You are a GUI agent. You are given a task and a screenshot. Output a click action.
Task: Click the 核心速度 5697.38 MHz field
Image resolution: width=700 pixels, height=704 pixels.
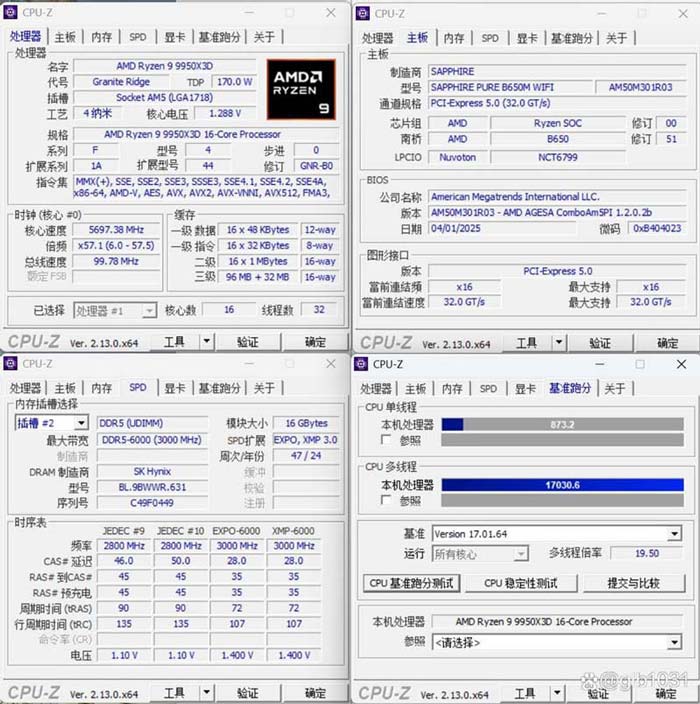[x=116, y=230]
